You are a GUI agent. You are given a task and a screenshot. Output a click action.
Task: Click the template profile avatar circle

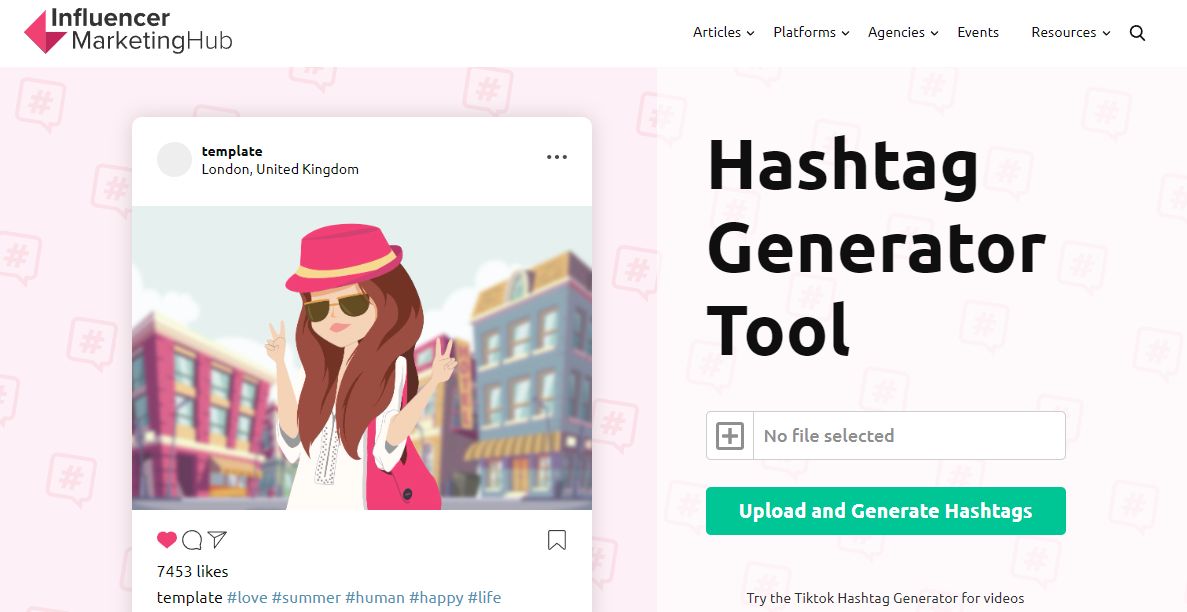pos(174,159)
